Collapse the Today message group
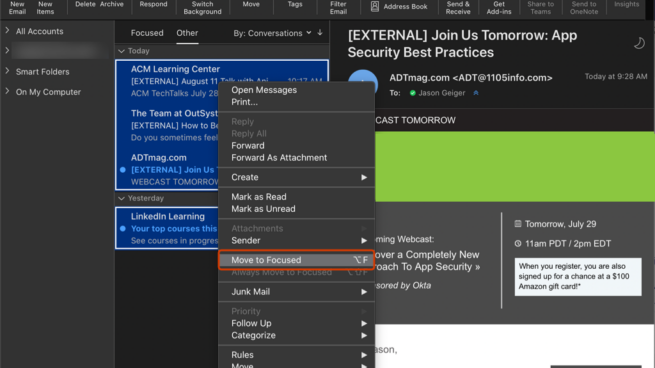 coord(122,51)
